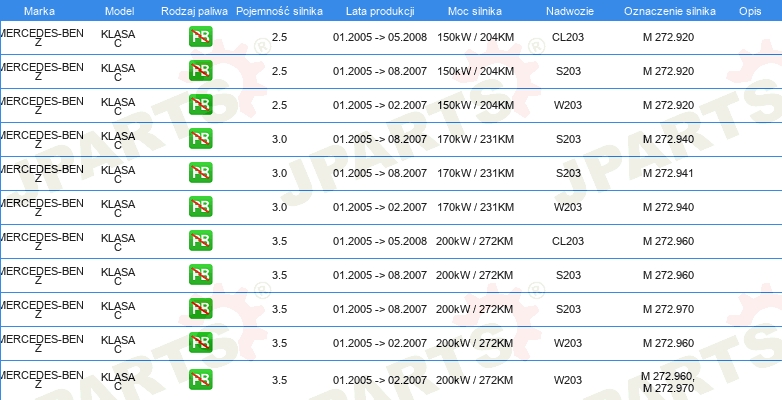Viewport: 782px width, 400px height.
Task: Select the Rodzaj paliwa column header
Action: point(195,11)
